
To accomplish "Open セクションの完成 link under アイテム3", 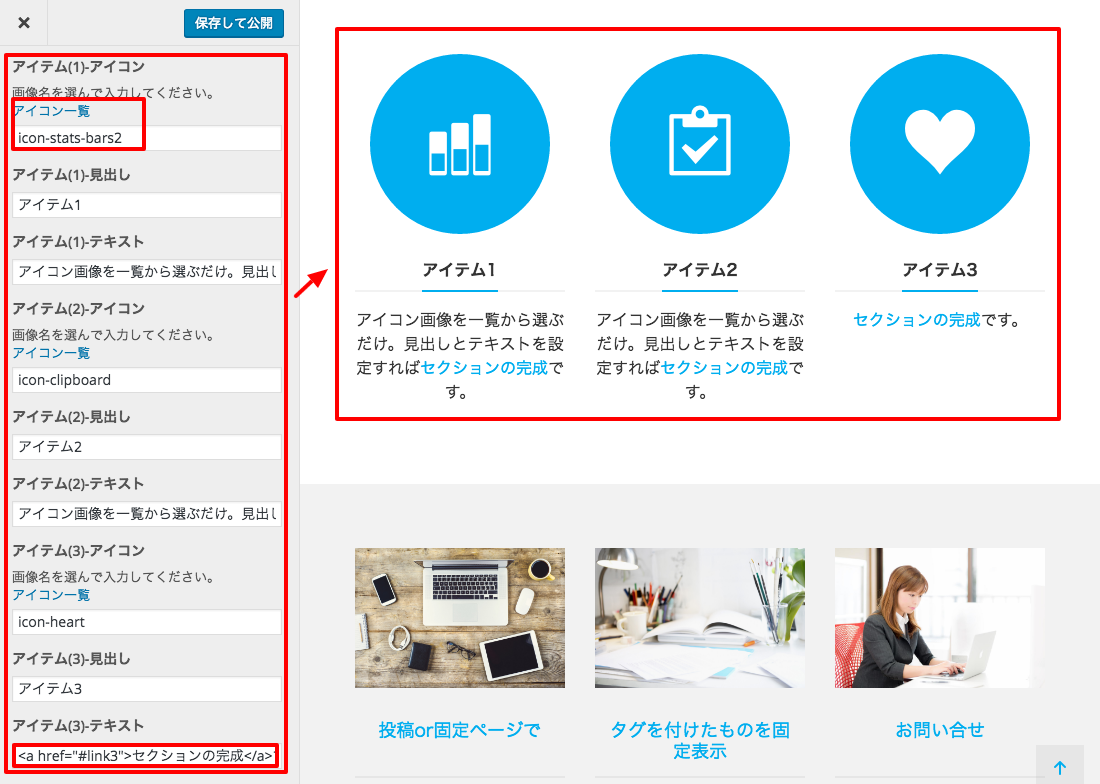I will click(x=916, y=320).
